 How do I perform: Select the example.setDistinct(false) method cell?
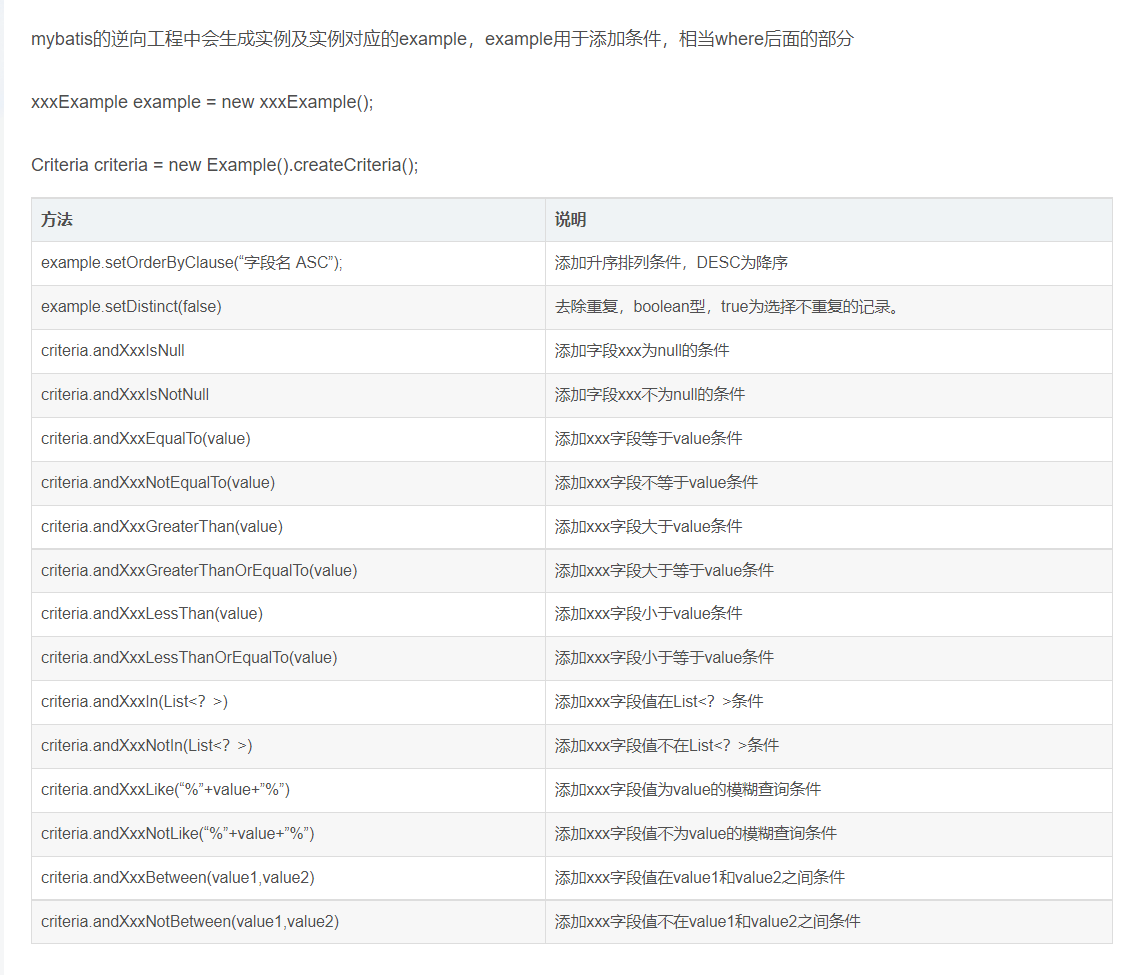[131, 306]
